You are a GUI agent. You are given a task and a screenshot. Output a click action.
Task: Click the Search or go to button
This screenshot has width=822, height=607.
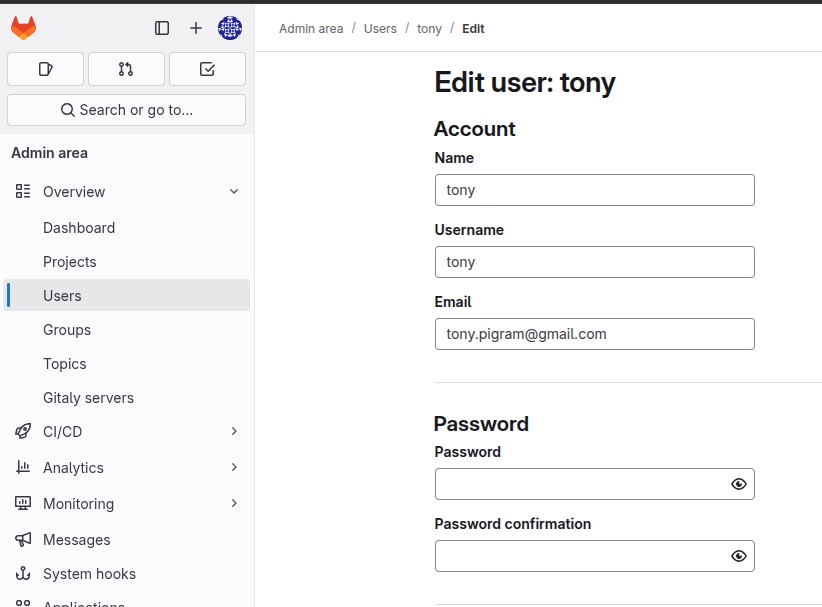(126, 110)
